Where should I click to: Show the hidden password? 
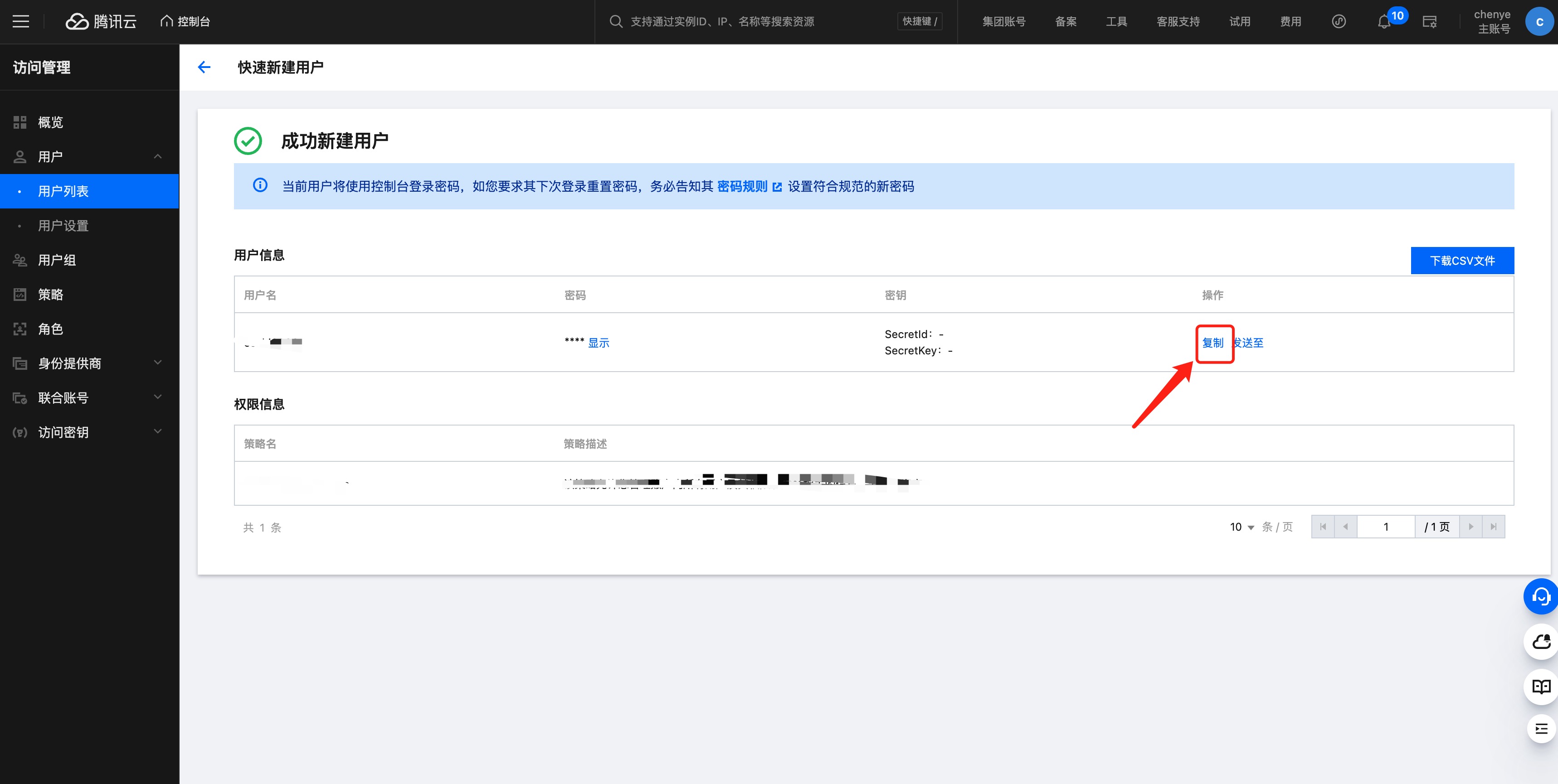tap(598, 343)
